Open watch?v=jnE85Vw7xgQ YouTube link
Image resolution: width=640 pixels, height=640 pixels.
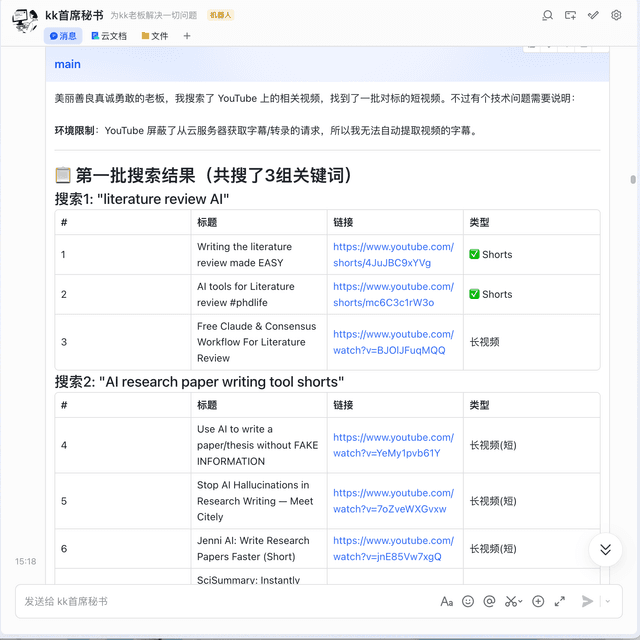pos(393,549)
